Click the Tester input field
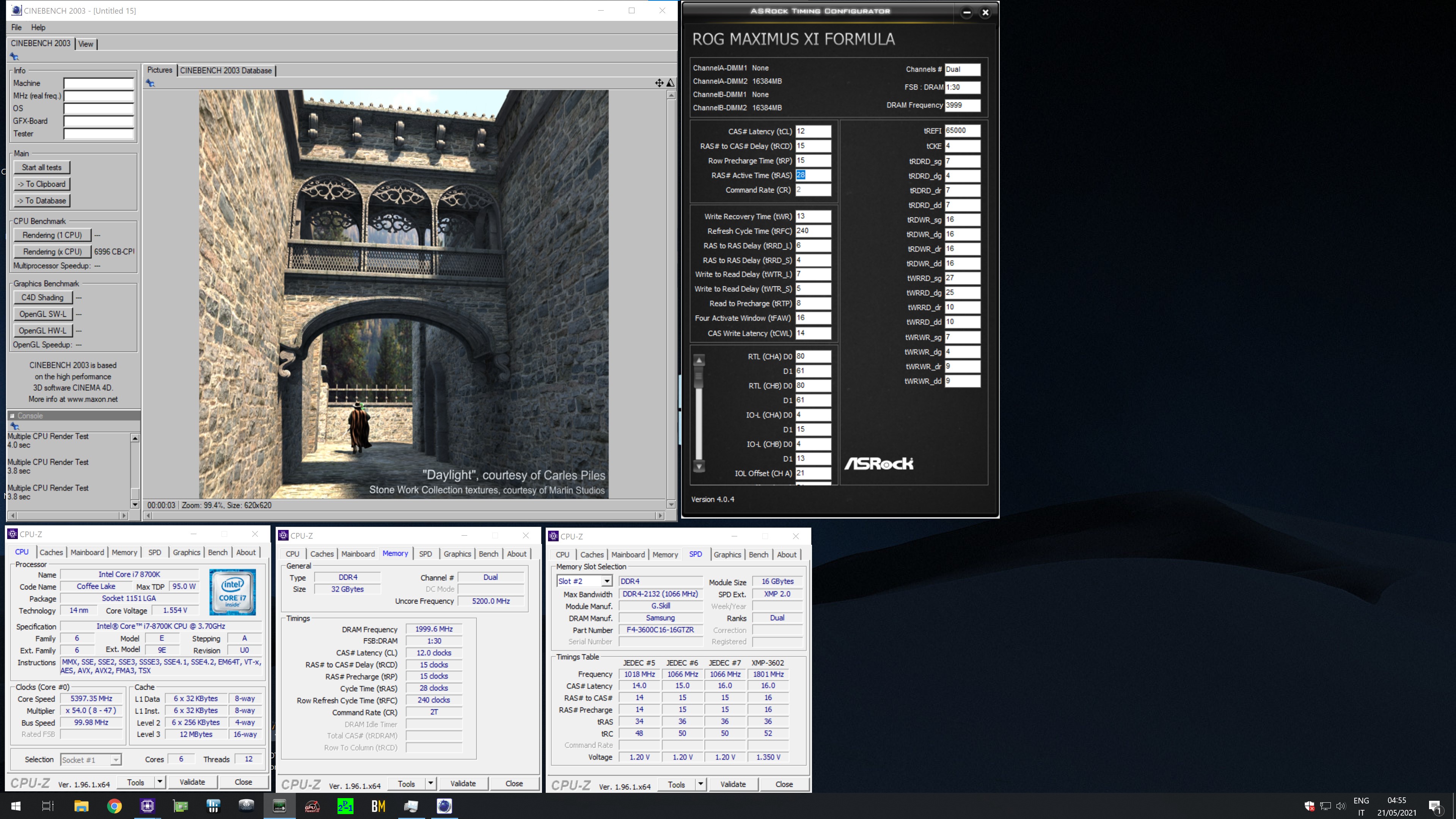This screenshot has height=819, width=1456. pyautogui.click(x=98, y=134)
